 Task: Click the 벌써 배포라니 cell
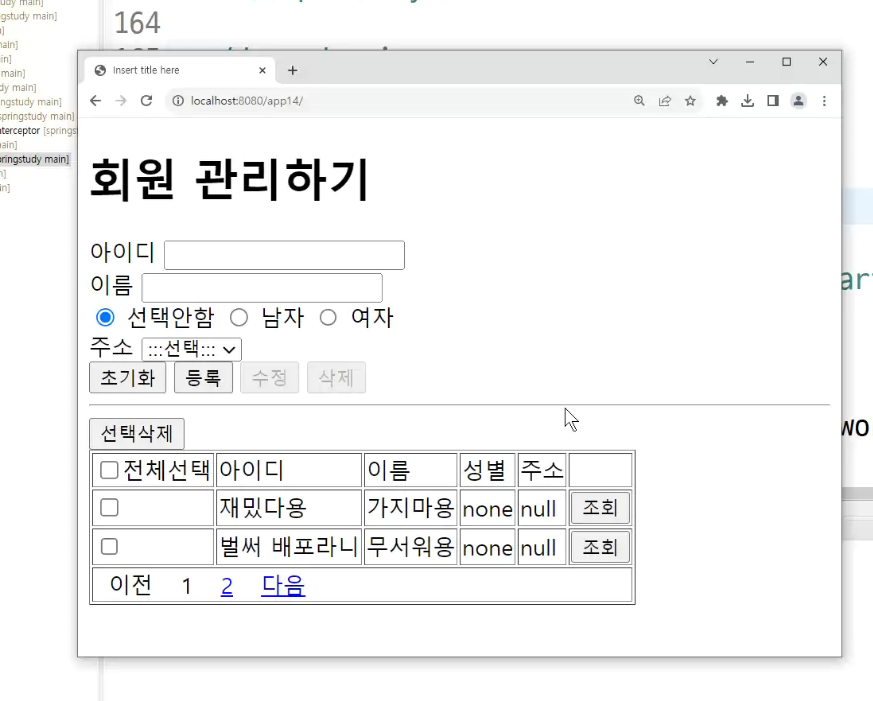pos(288,547)
